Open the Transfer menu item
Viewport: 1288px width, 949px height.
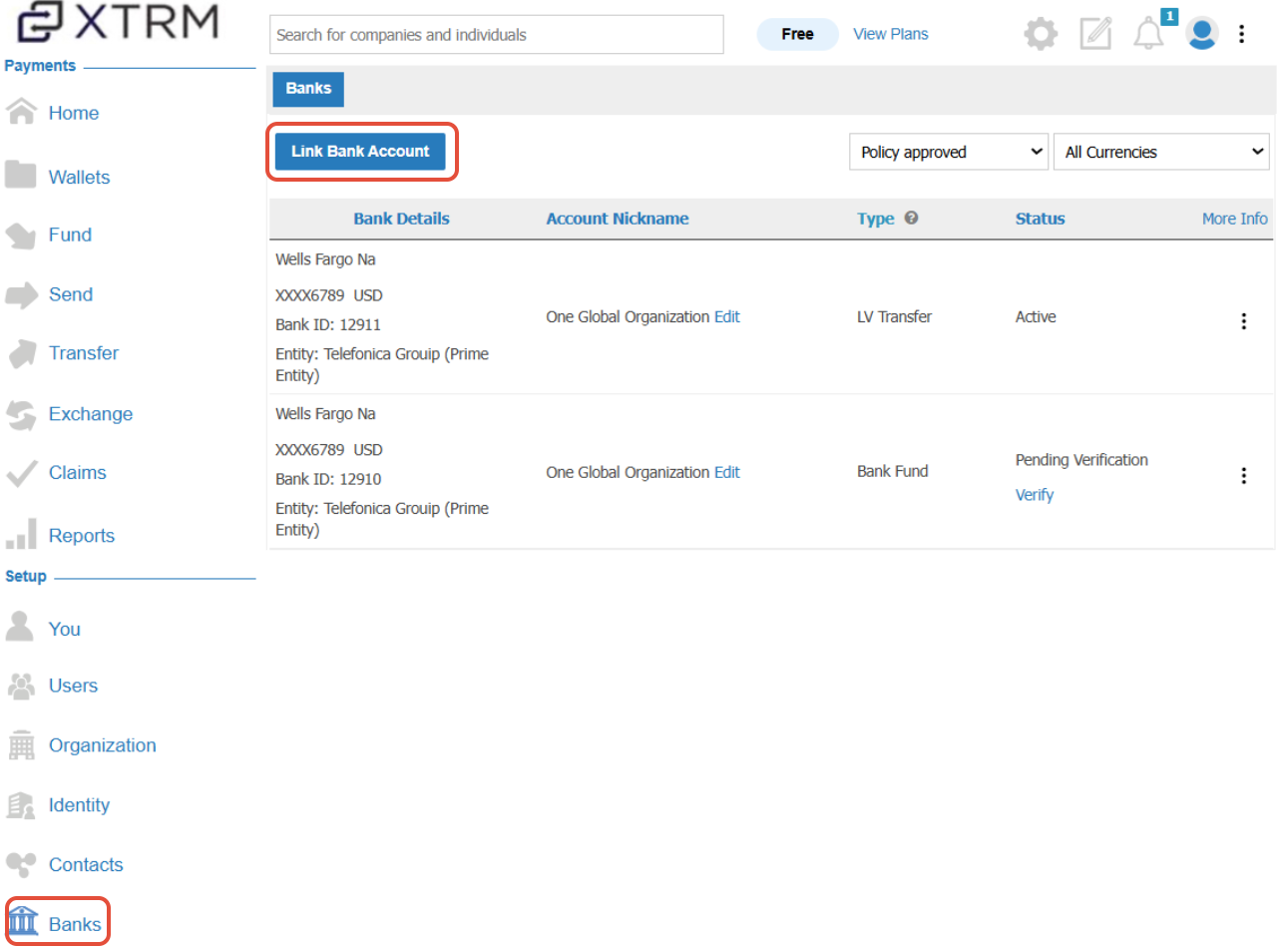[84, 353]
